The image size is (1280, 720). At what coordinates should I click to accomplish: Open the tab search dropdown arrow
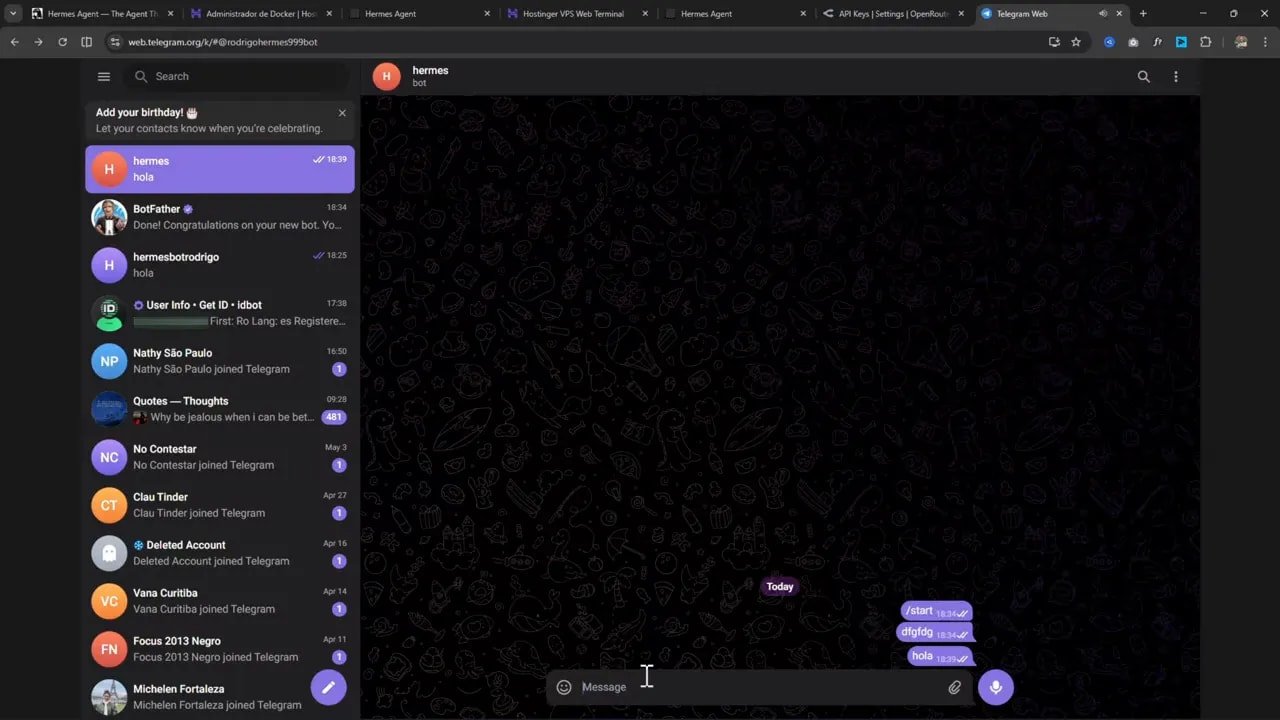(x=12, y=14)
